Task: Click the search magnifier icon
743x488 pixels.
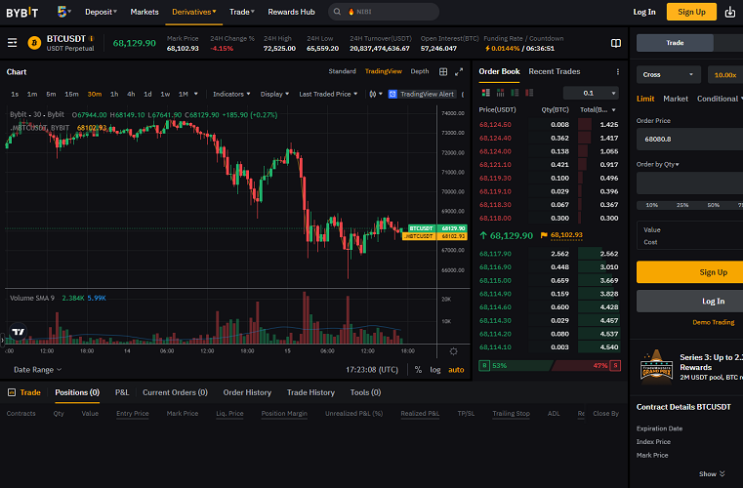Action: coord(337,12)
